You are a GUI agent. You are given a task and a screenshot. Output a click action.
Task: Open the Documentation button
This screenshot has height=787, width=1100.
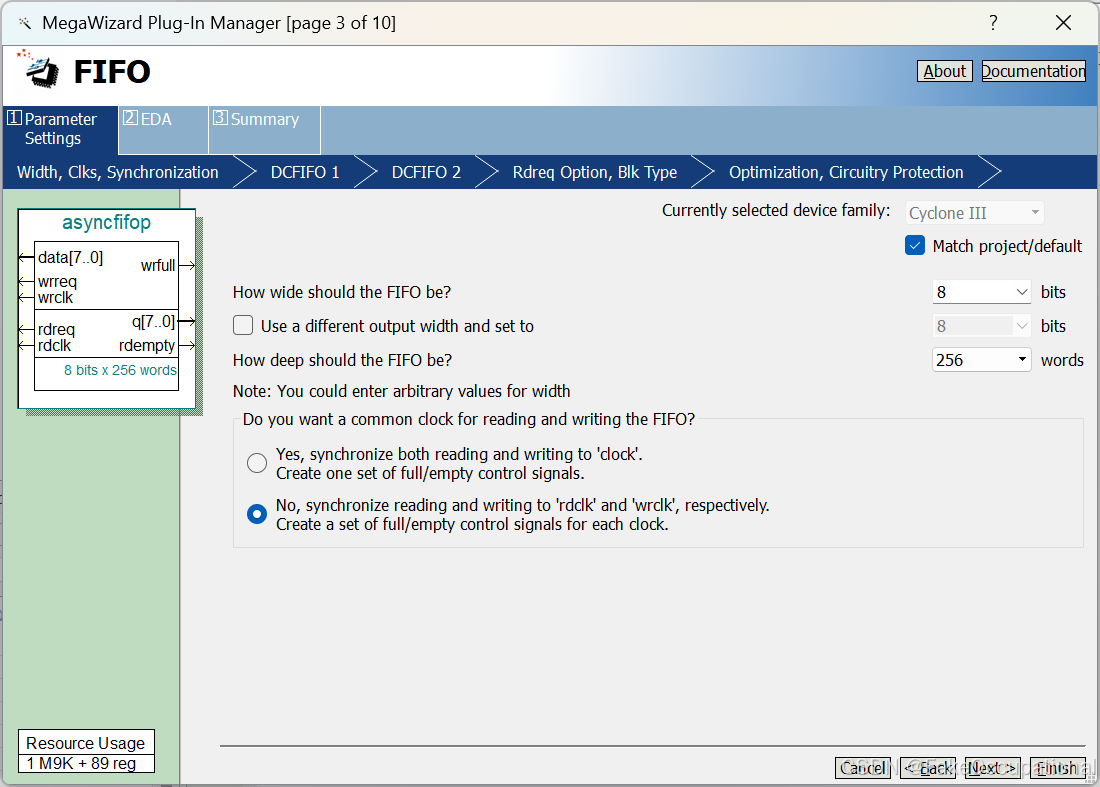[1033, 71]
